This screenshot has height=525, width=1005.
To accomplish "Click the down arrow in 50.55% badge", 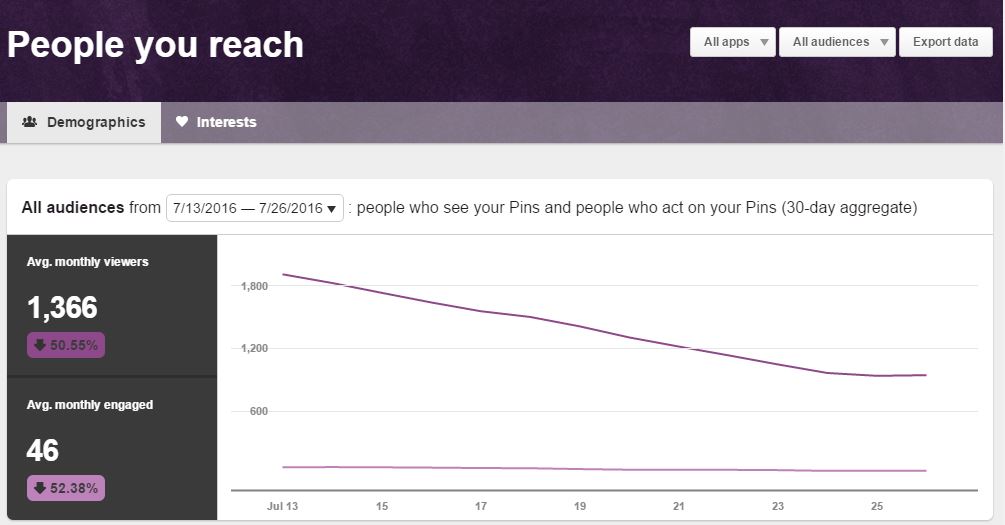I will [x=39, y=345].
